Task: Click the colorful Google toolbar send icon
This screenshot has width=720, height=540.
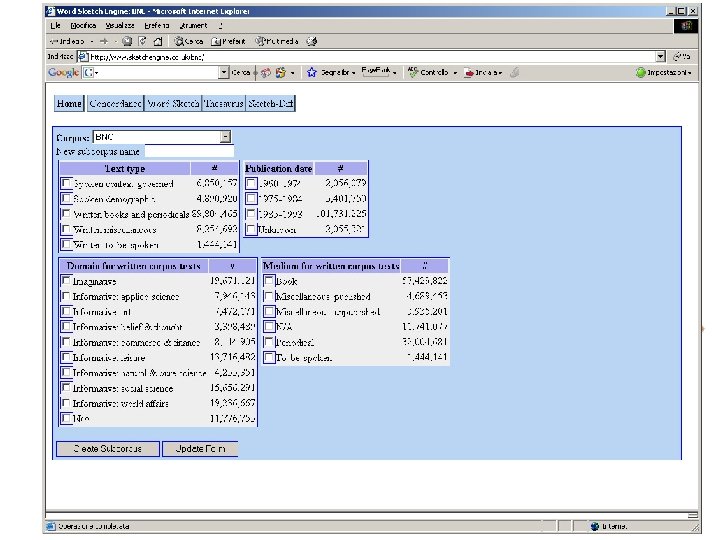Action: (281, 73)
